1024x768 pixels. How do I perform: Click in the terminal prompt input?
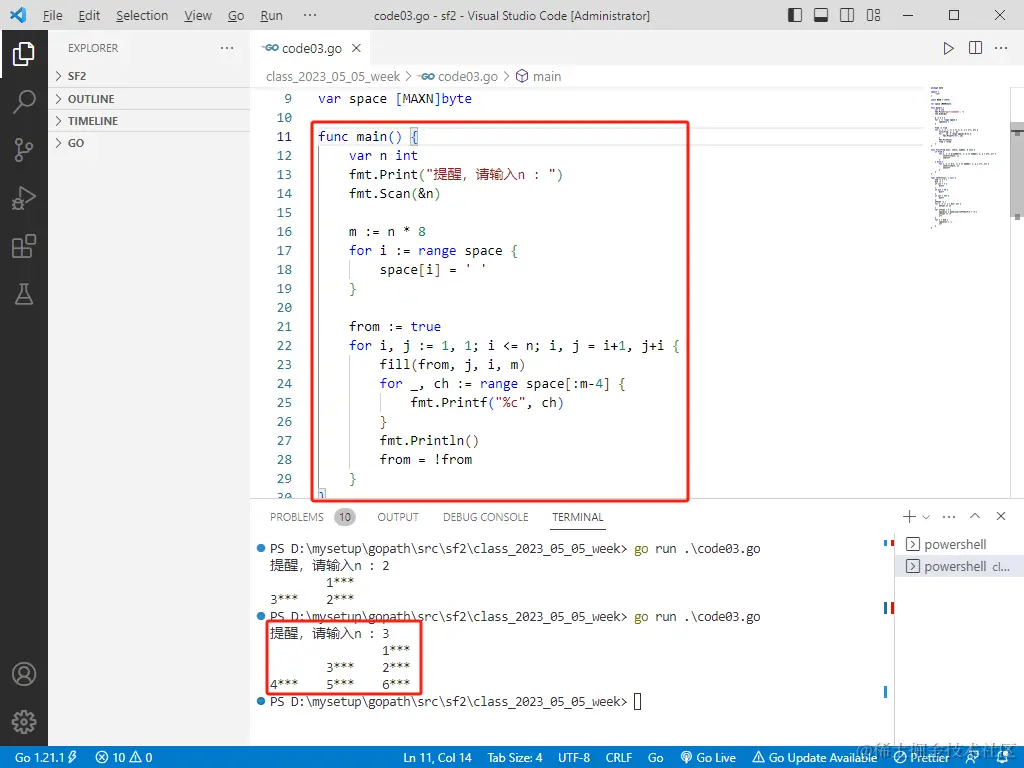coord(638,702)
